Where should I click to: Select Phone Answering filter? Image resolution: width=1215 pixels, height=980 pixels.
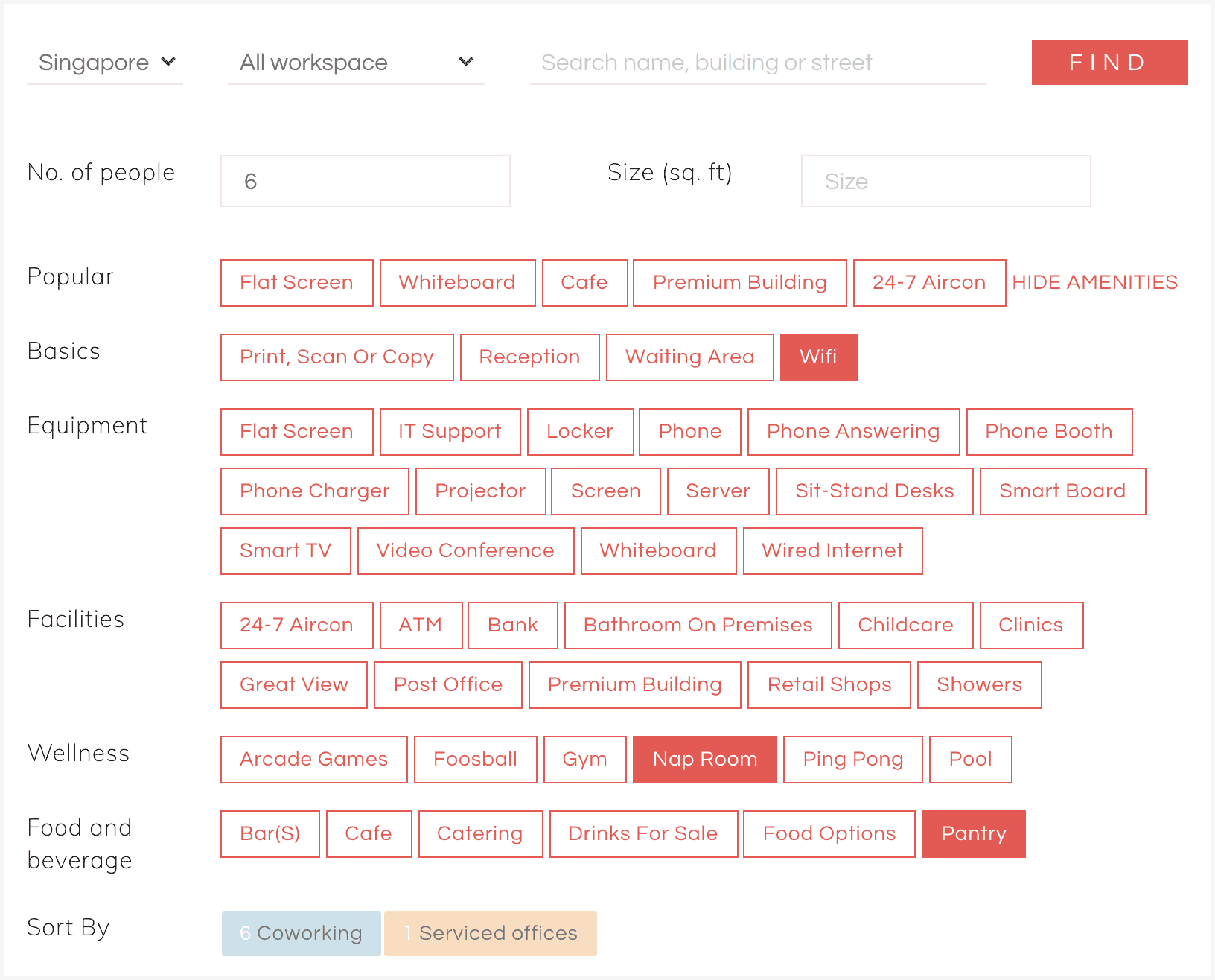pos(854,432)
